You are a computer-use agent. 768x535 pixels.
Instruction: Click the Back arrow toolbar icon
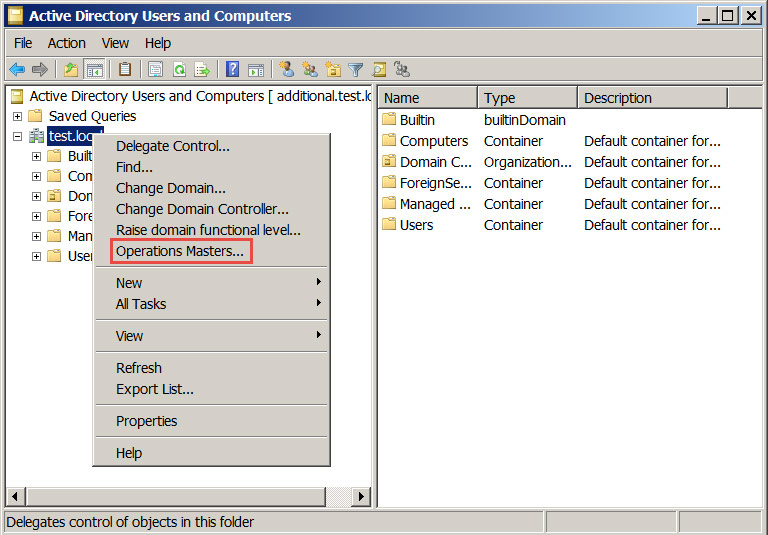point(17,69)
